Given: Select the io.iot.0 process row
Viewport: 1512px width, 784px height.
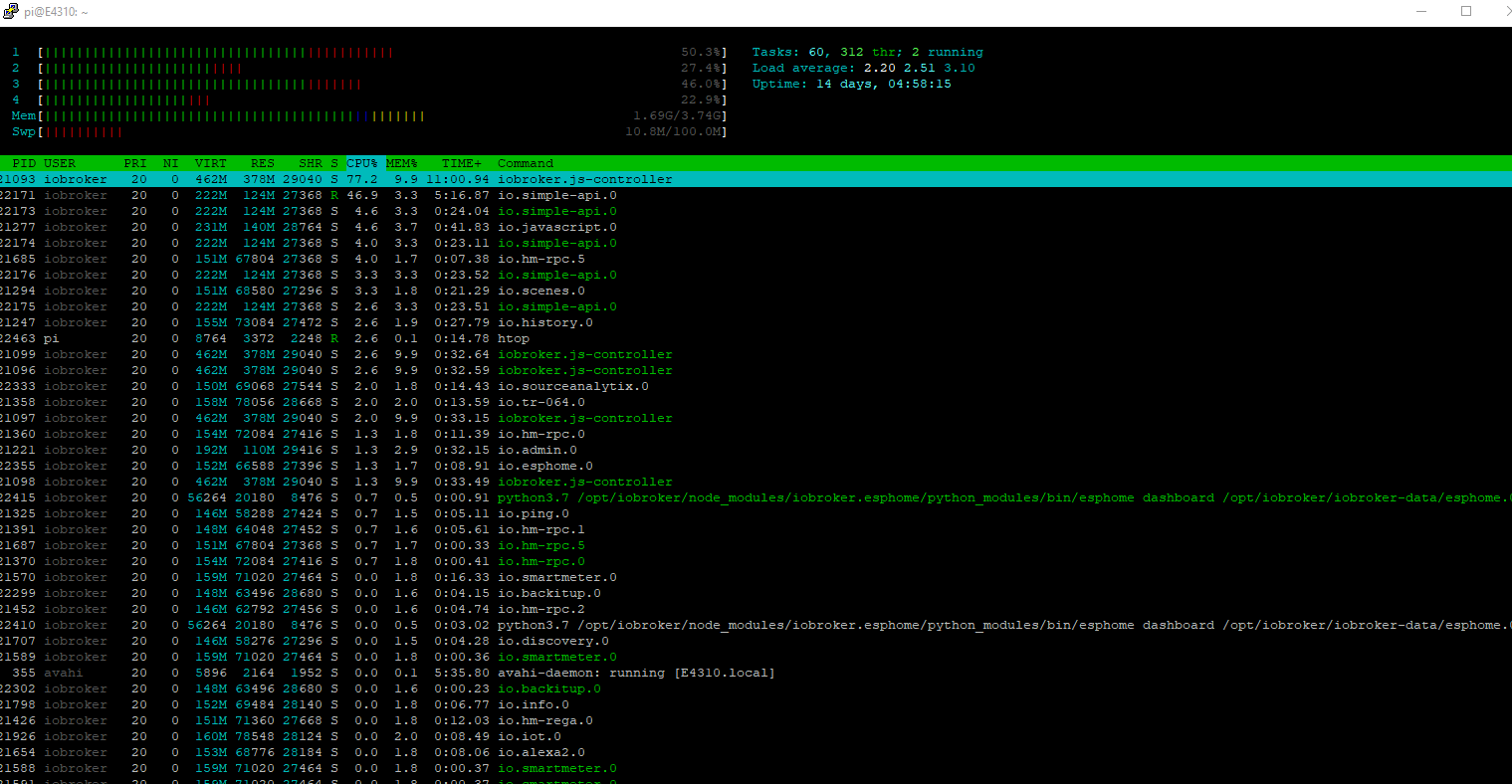Looking at the screenshot, I should [756, 736].
